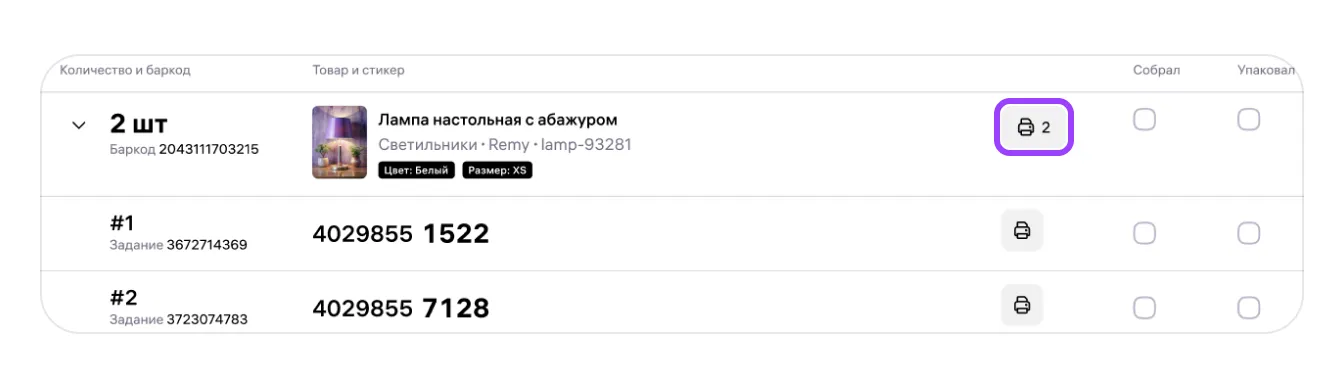Click the Лампа настольная с абажуром title
The width and height of the screenshot is (1344, 388).
pyautogui.click(x=498, y=120)
